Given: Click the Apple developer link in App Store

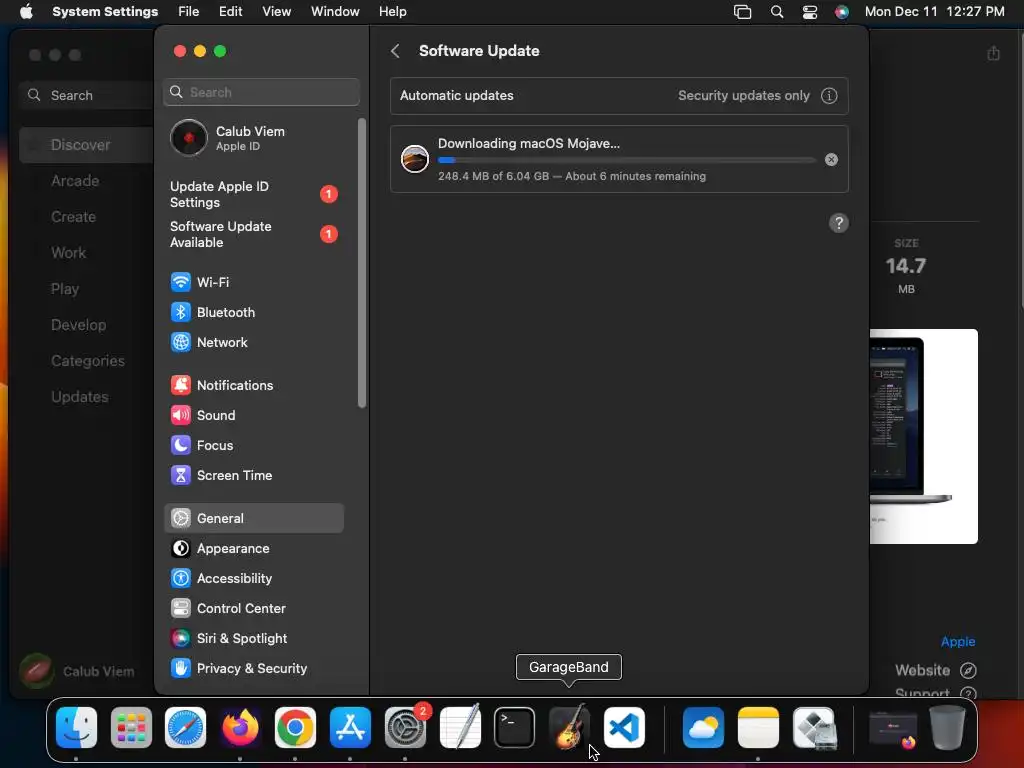Looking at the screenshot, I should [957, 641].
